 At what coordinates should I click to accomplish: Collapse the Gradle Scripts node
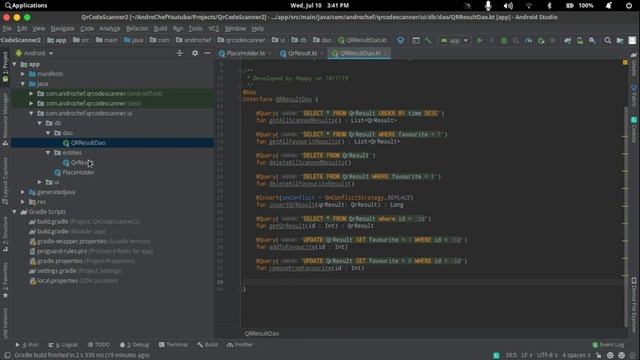[15, 212]
